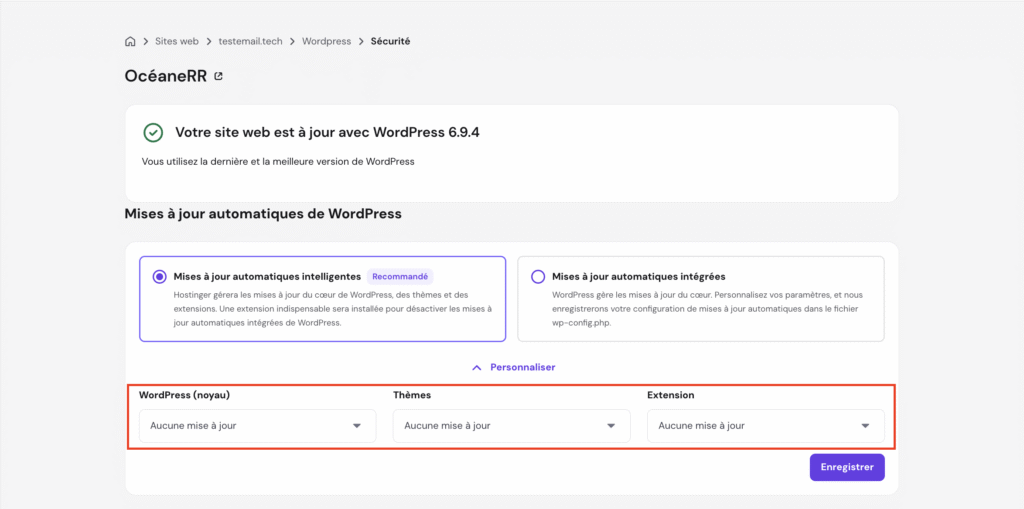Select Mises à jour automatiques intelligentes radio
1024x509 pixels.
click(160, 277)
